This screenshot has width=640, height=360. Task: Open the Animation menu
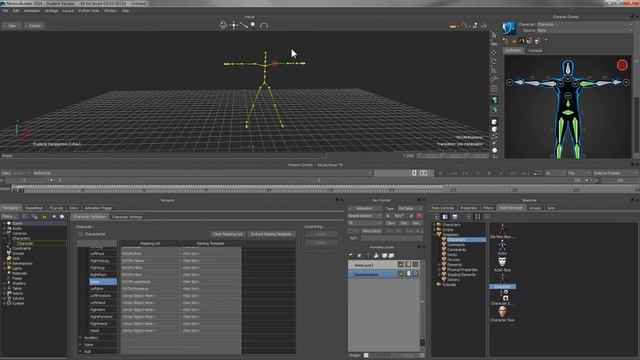32,11
